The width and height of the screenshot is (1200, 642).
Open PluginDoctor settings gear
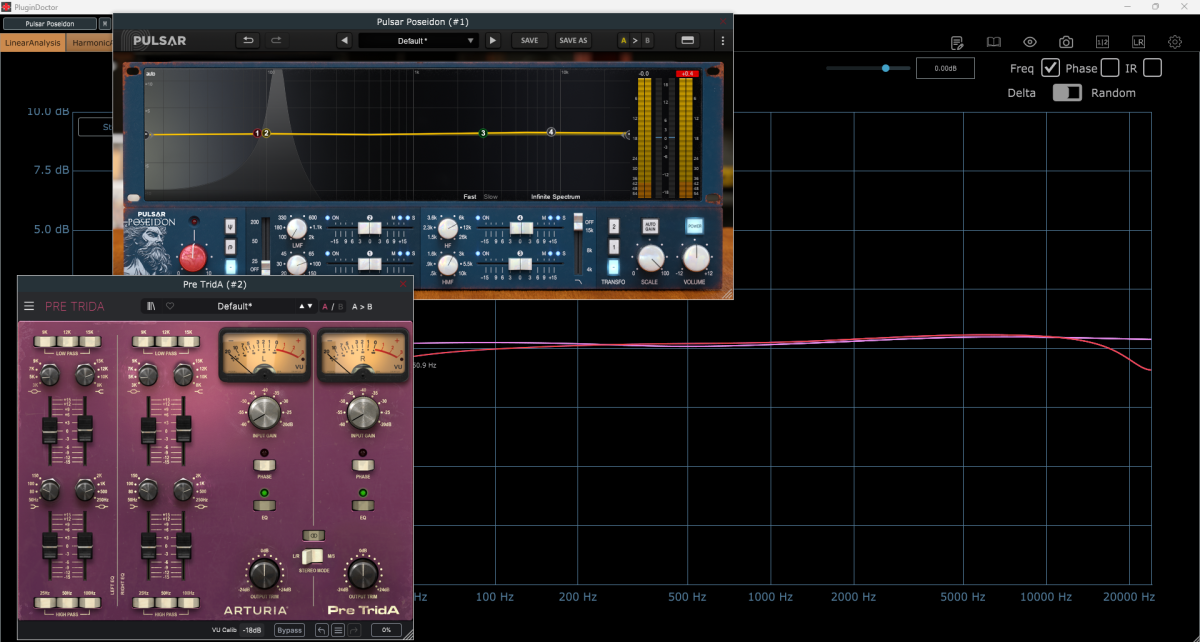pyautogui.click(x=1175, y=42)
